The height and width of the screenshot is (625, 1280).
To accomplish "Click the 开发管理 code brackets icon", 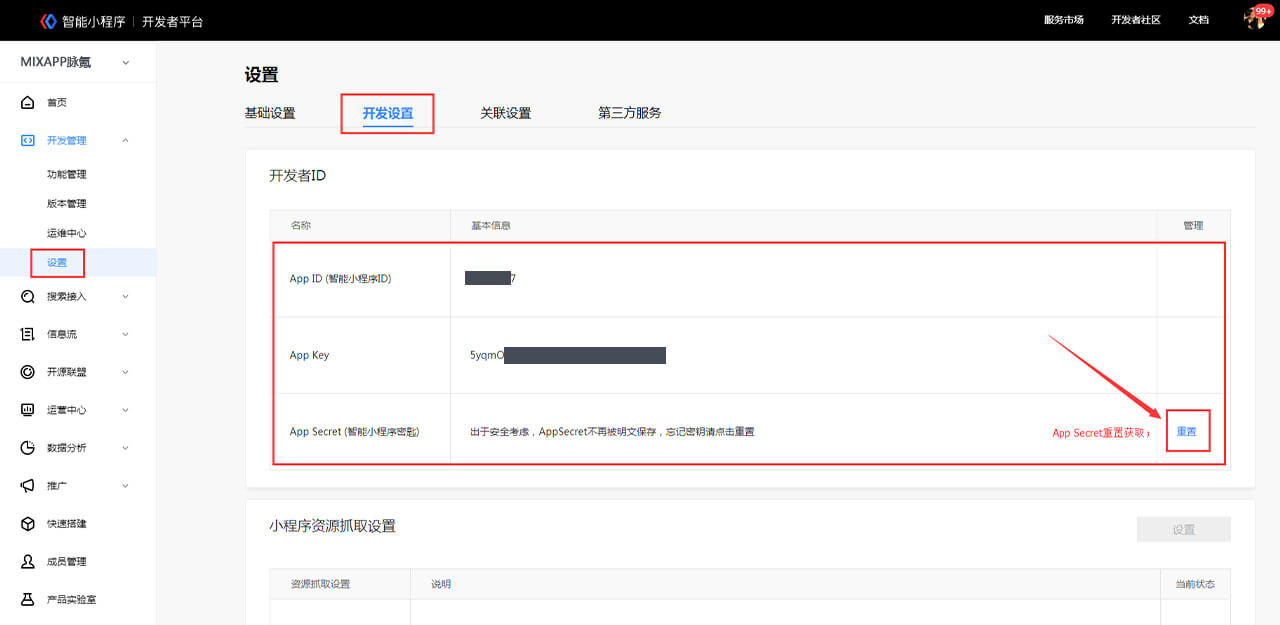I will (x=28, y=140).
